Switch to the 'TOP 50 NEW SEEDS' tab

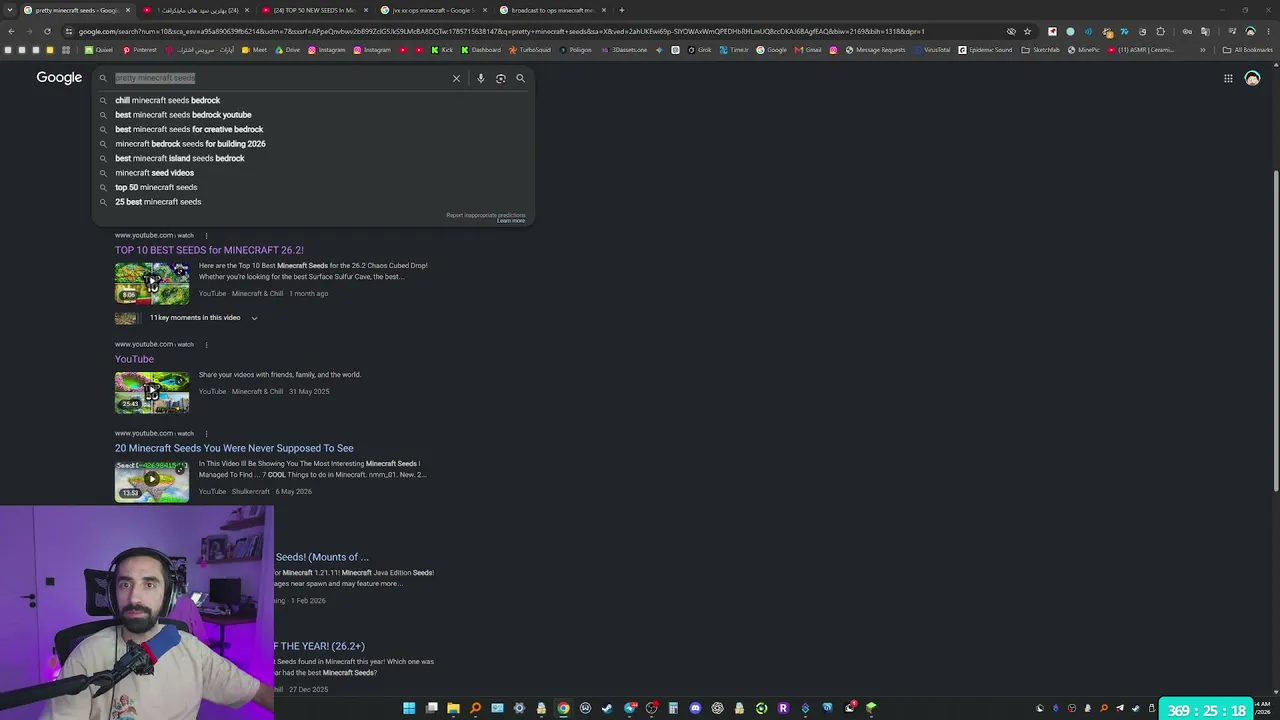[x=314, y=10]
